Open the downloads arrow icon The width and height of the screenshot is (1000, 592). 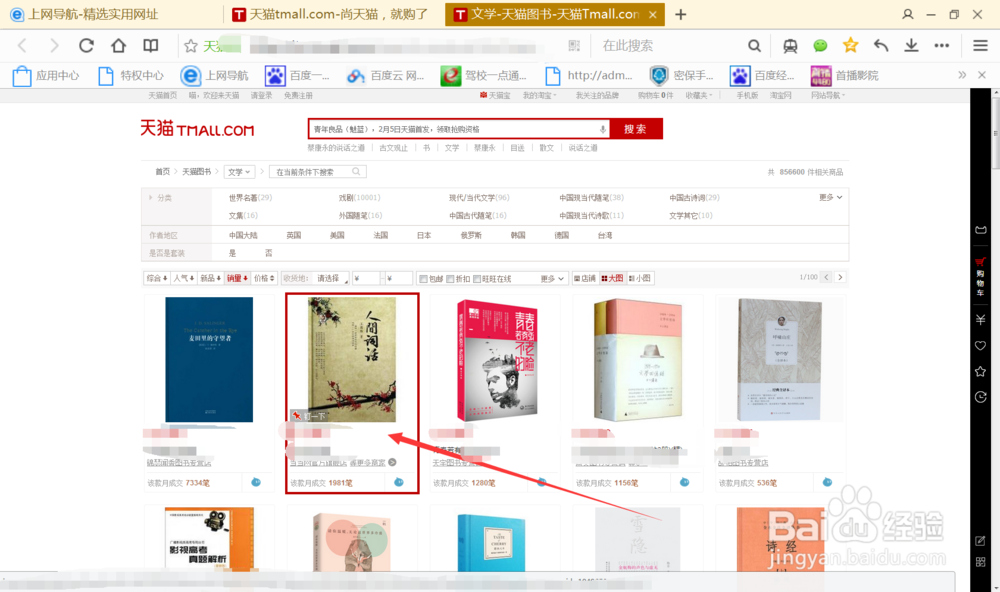click(911, 45)
